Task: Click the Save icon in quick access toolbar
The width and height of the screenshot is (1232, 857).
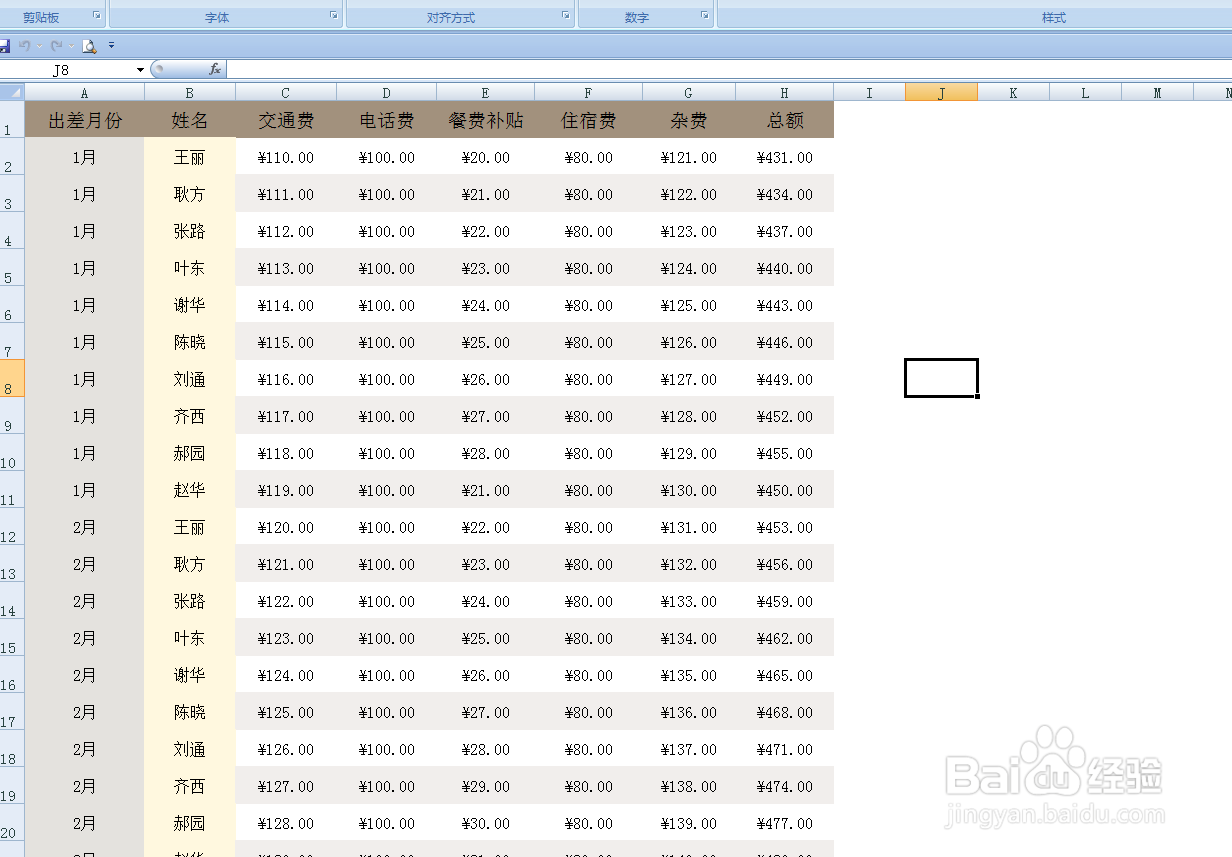Action: pos(4,46)
